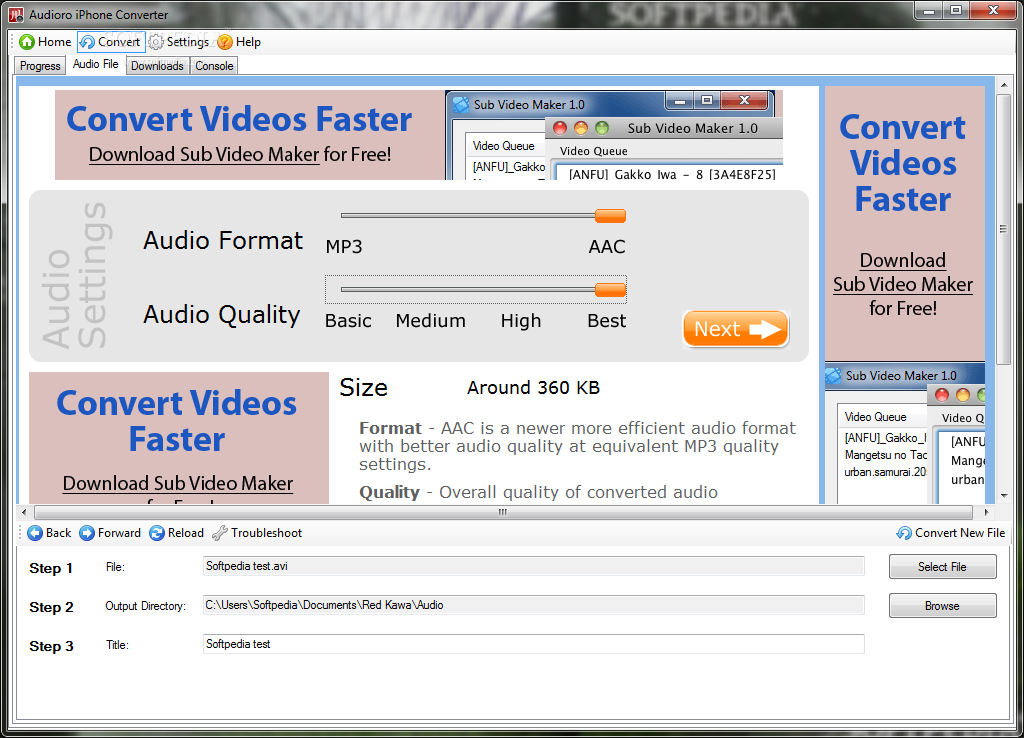Click the orange Next button
Viewport: 1024px width, 738px height.
tap(735, 329)
